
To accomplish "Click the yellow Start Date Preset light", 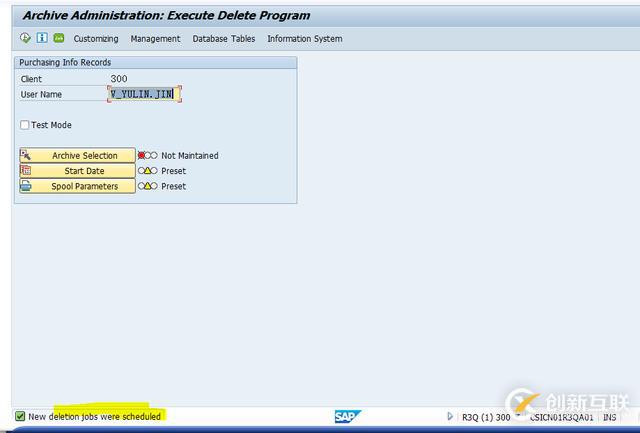I will [x=148, y=171].
